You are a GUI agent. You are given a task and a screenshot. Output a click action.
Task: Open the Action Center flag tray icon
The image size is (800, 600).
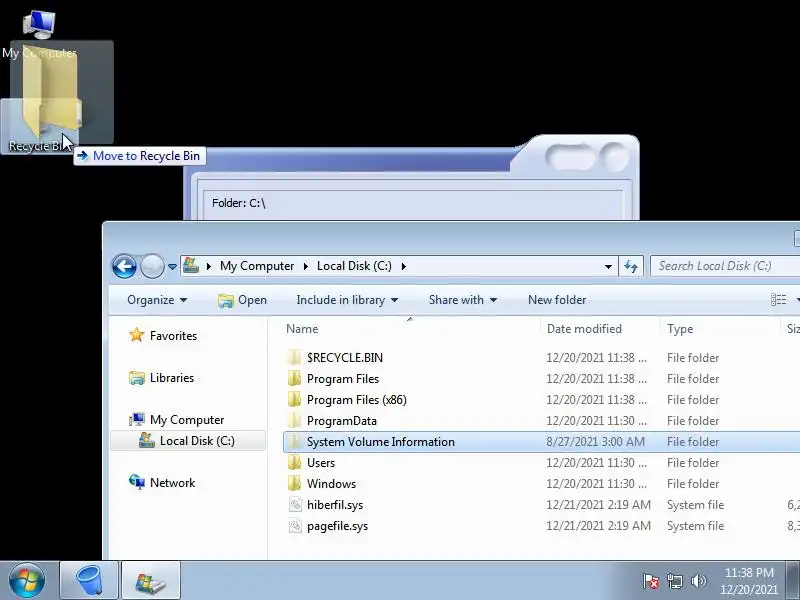(651, 581)
